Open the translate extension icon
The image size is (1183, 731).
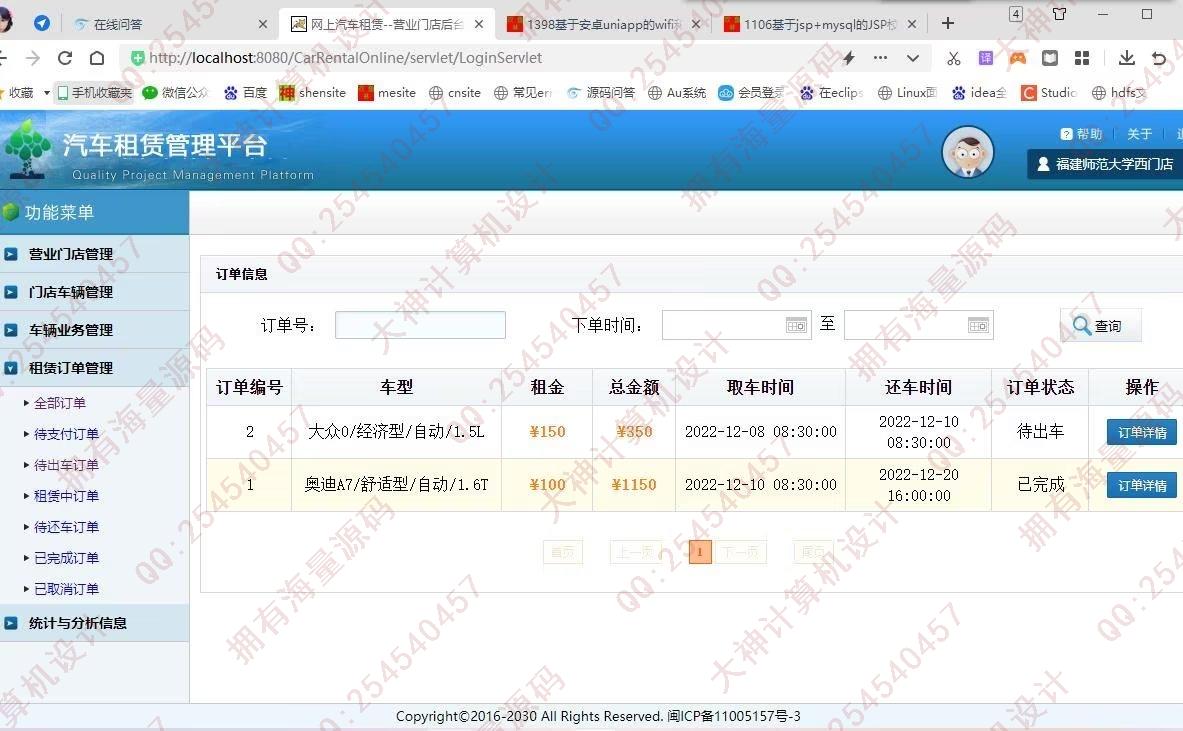(x=985, y=58)
